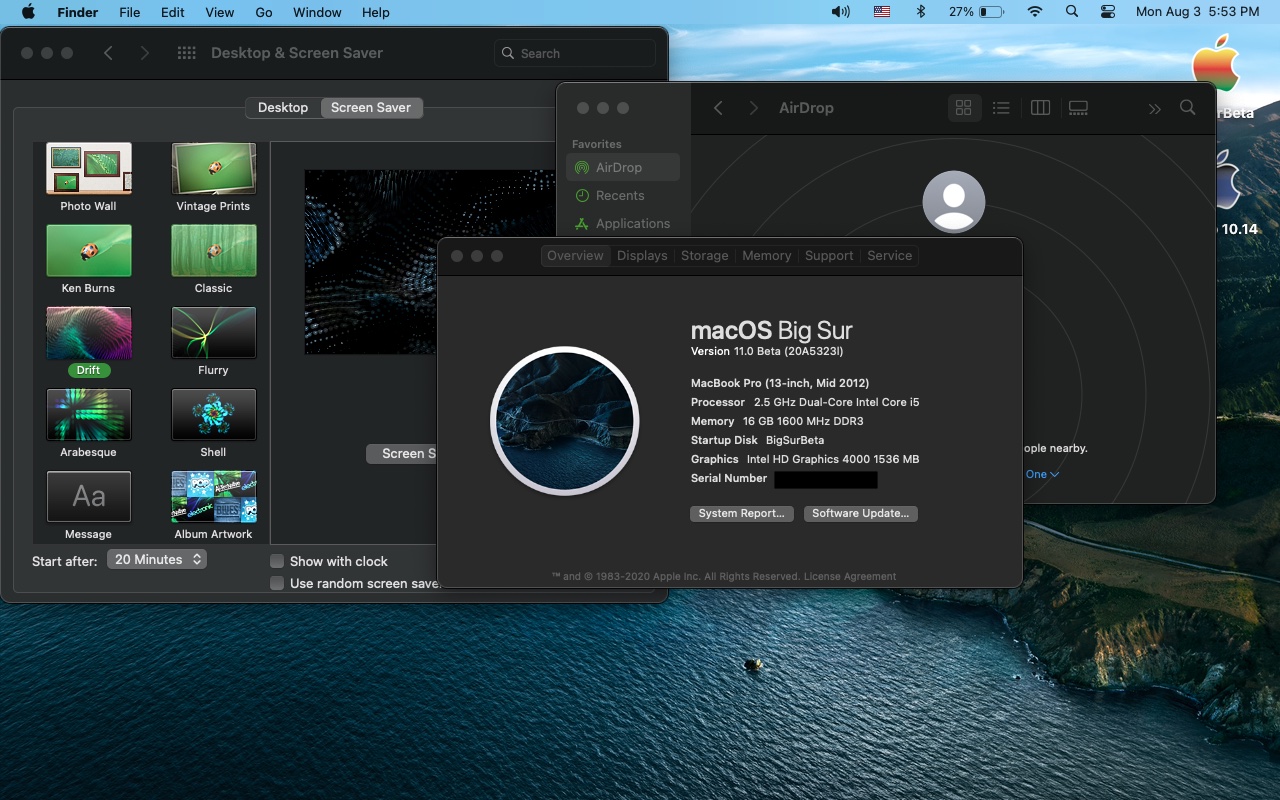The width and height of the screenshot is (1280, 800).
Task: Switch Finder to gallery view
Action: coord(1078,108)
